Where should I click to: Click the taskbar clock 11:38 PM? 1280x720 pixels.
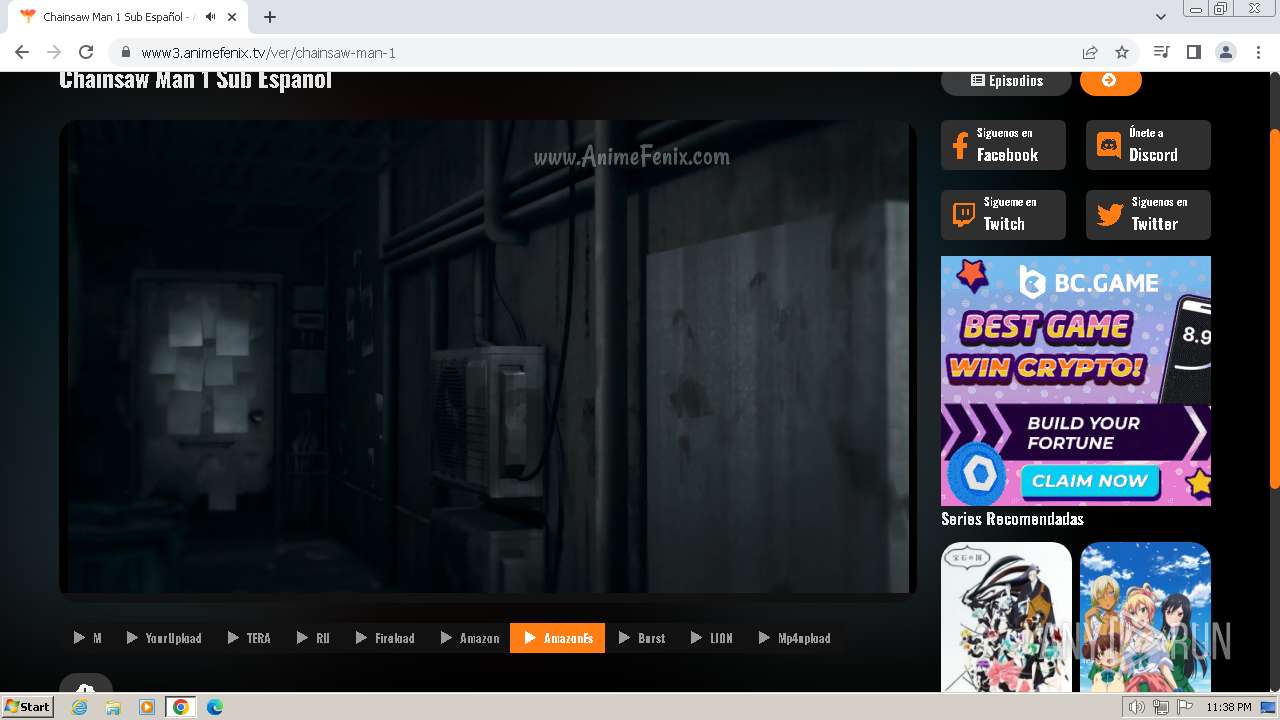[x=1228, y=707]
